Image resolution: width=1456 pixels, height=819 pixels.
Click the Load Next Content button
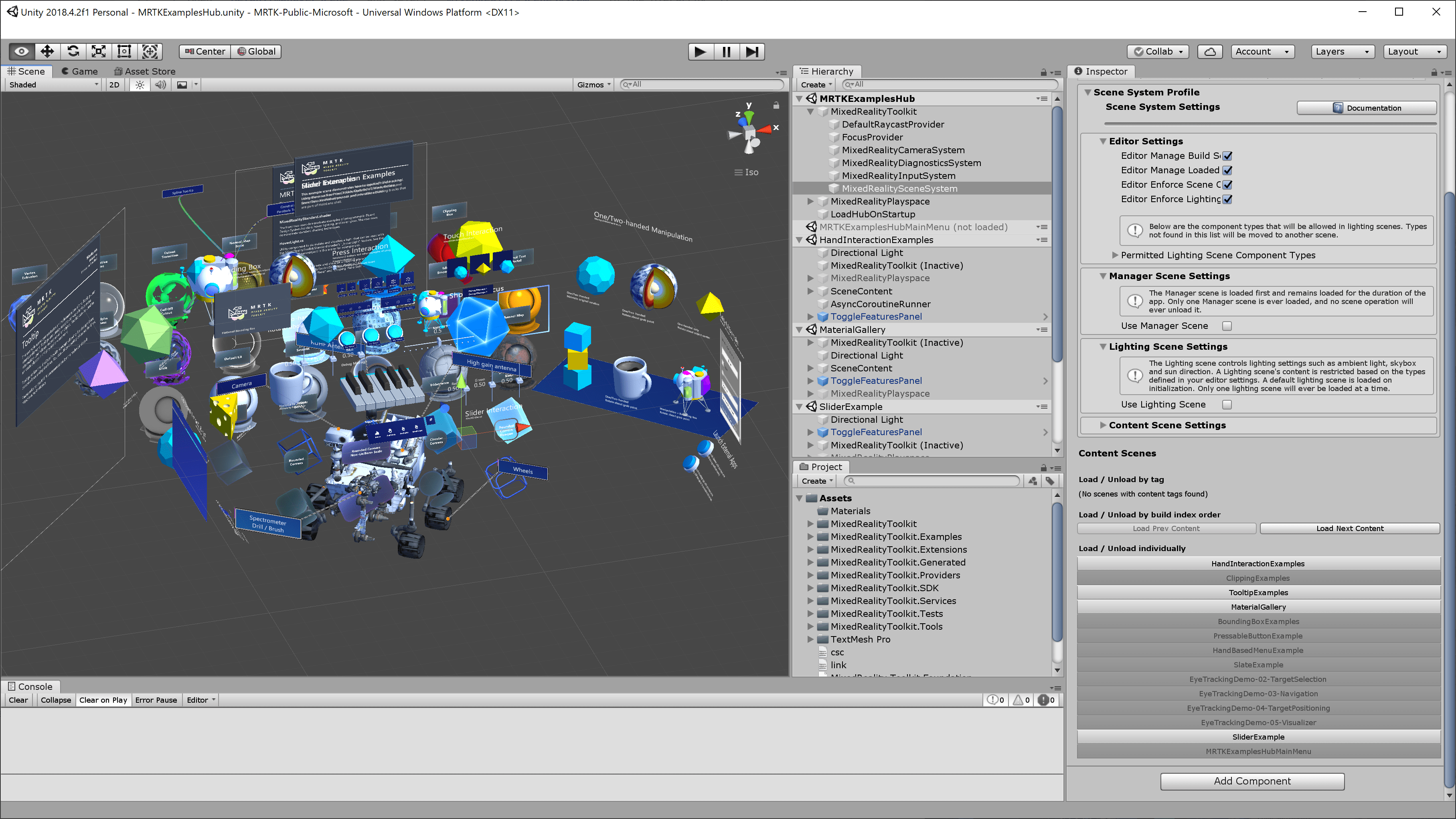point(1350,528)
